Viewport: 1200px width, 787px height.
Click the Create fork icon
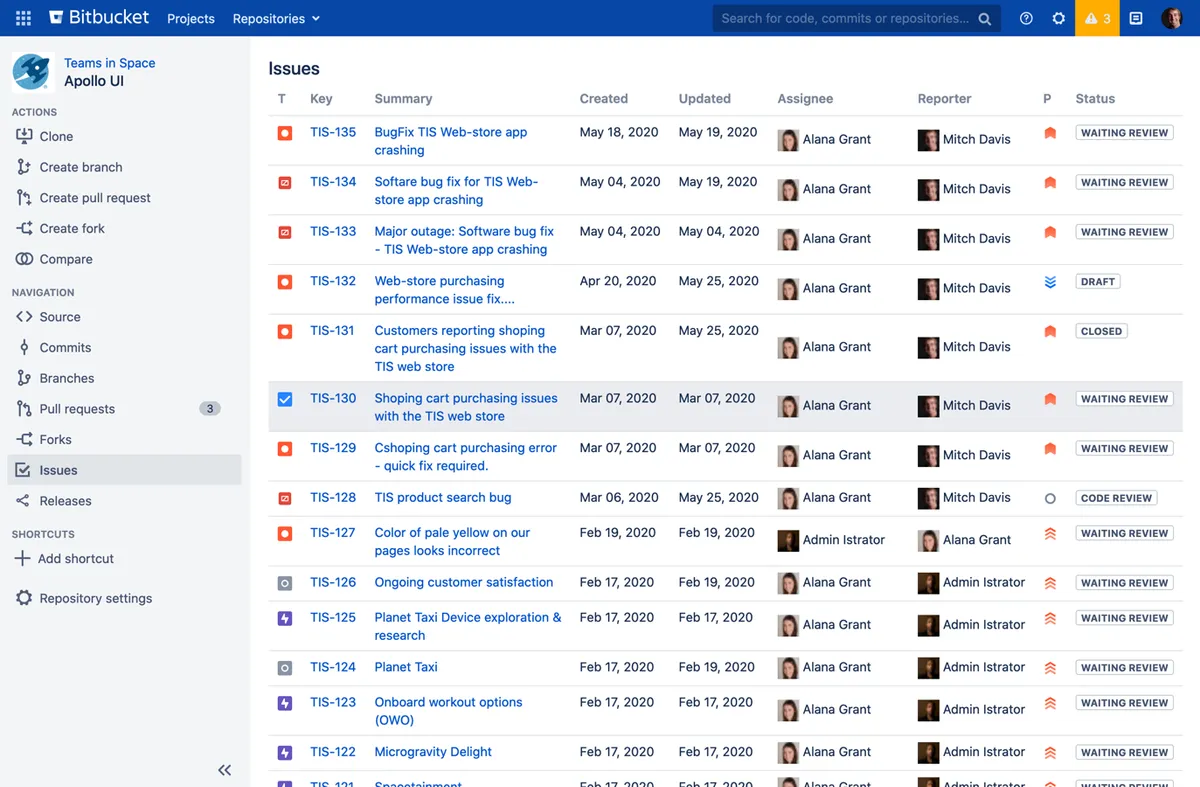pos(24,228)
